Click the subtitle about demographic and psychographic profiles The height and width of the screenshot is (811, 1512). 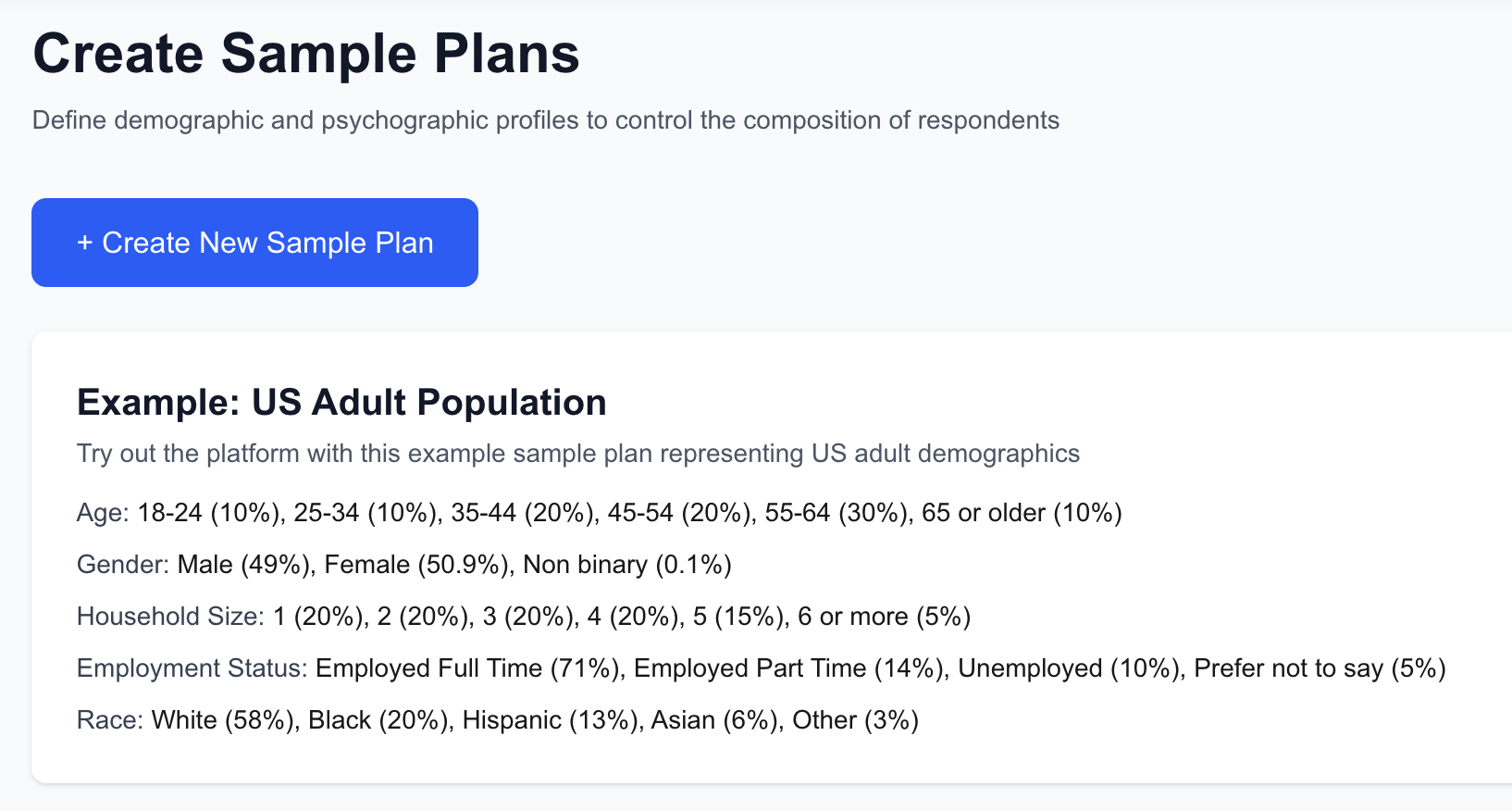pos(545,120)
